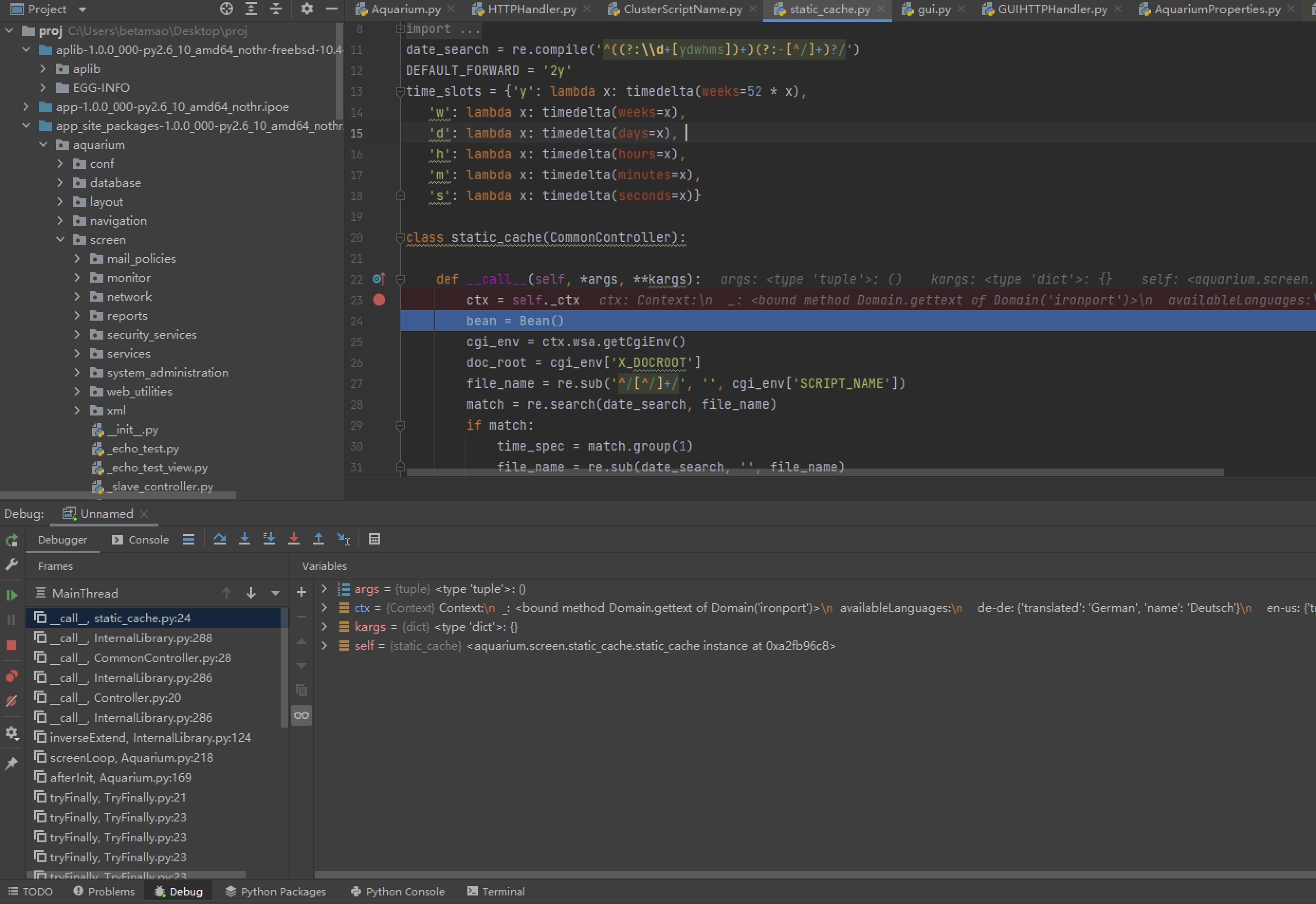
Task: Toggle Mute Breakpoints
Action: tap(11, 701)
